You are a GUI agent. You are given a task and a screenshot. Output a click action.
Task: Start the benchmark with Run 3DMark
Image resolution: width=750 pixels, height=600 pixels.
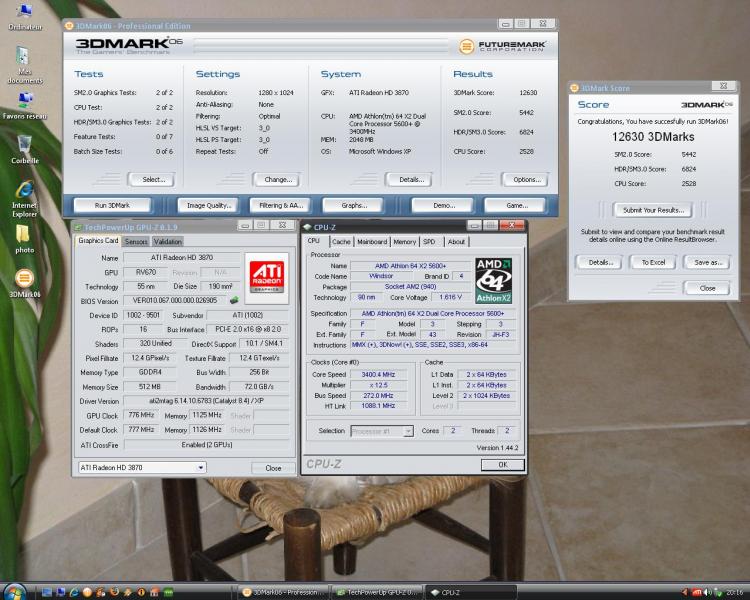pyautogui.click(x=112, y=205)
